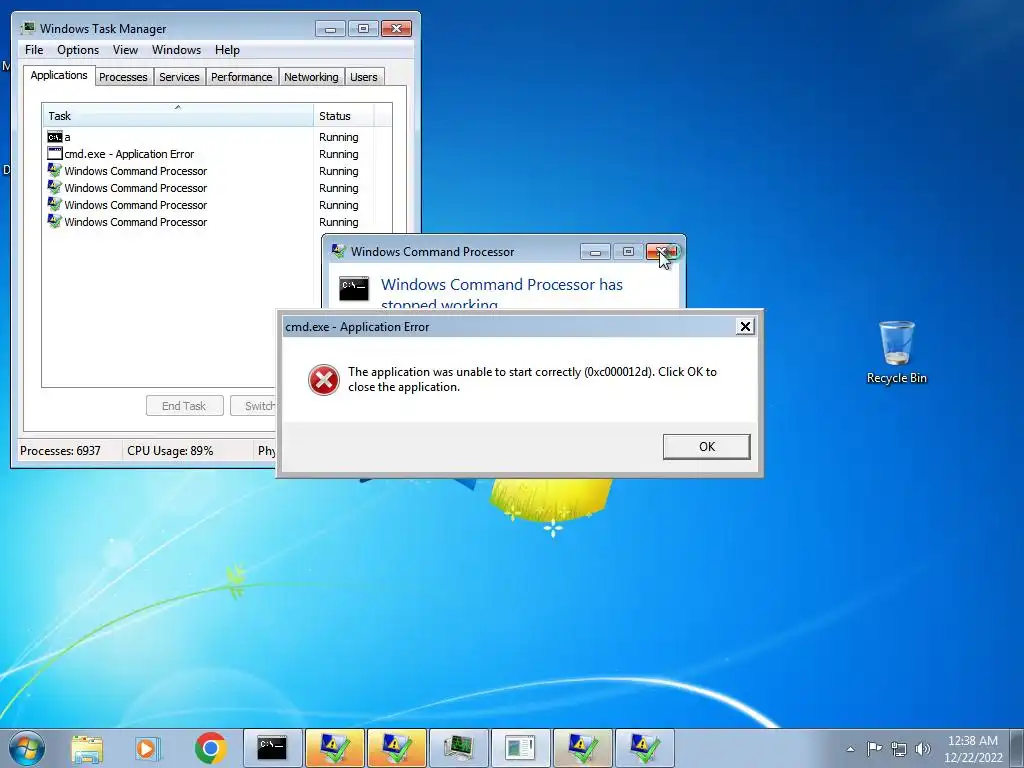Open the Windows menu in Task Manager

point(176,50)
